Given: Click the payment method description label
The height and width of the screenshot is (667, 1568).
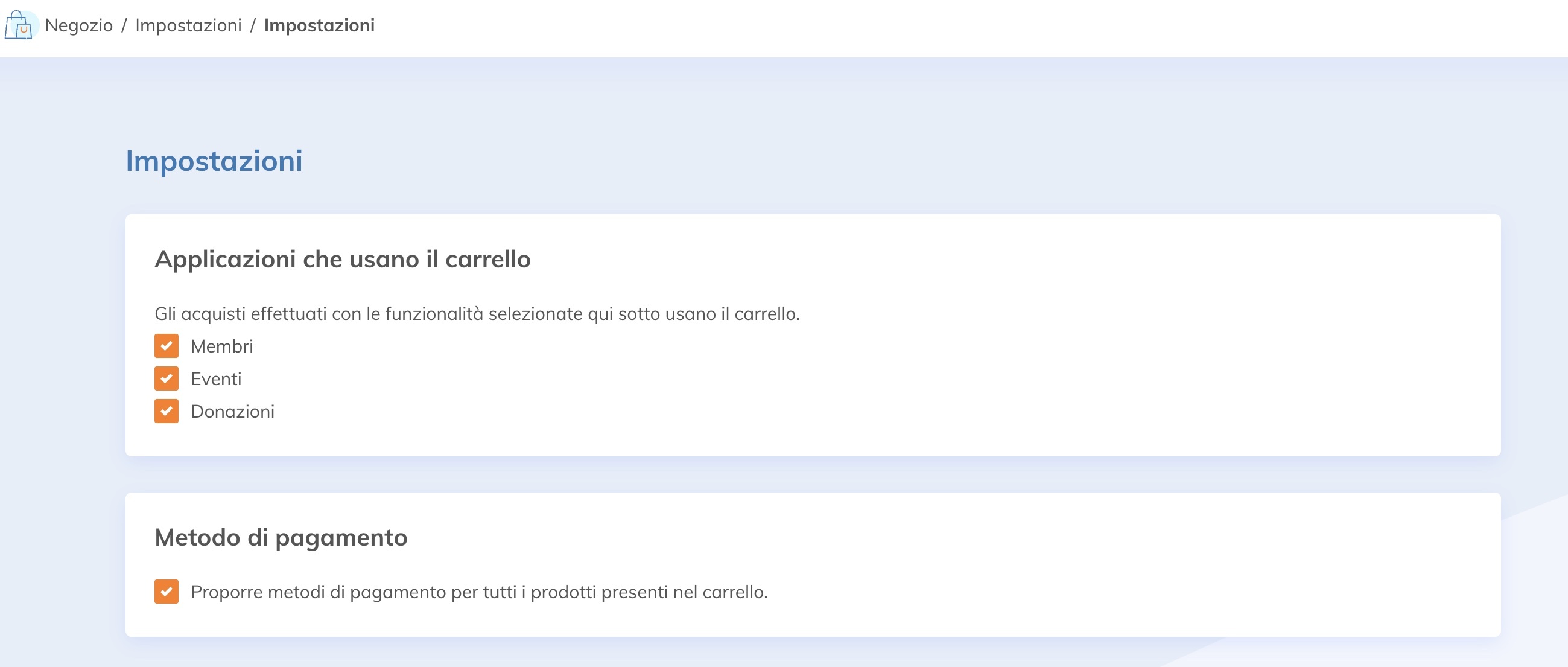Looking at the screenshot, I should click(x=480, y=591).
